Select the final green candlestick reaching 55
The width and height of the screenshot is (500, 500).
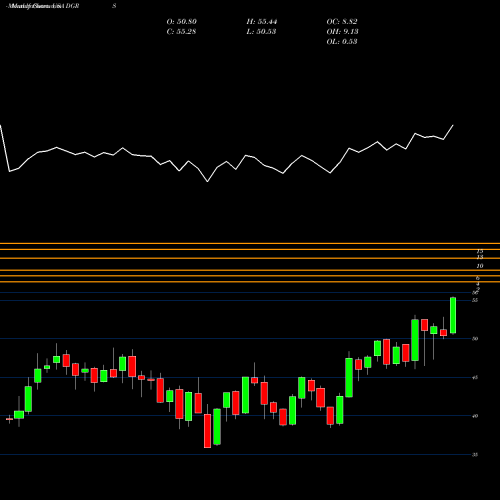[453, 315]
